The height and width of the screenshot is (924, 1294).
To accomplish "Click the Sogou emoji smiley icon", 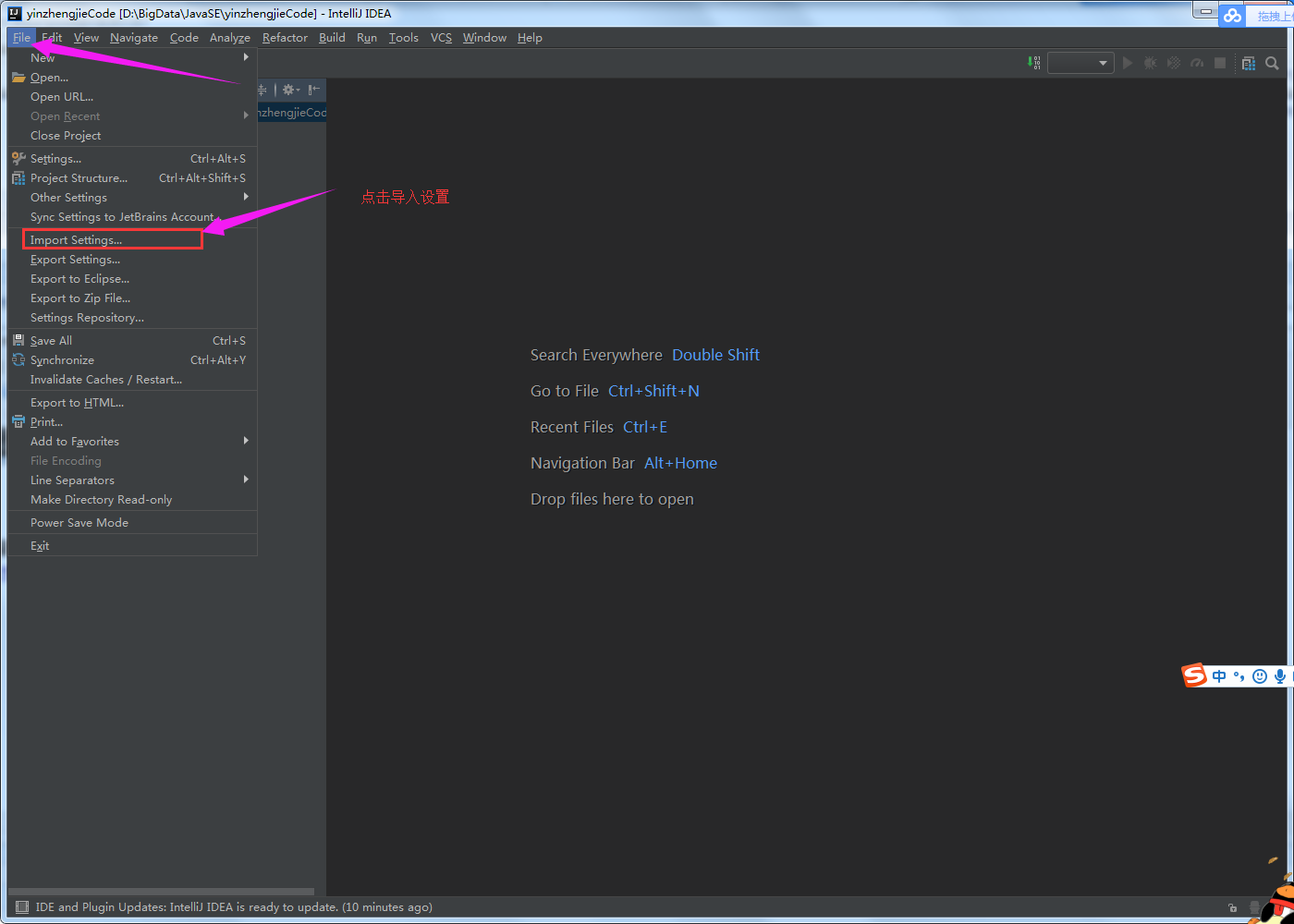I will 1259,676.
